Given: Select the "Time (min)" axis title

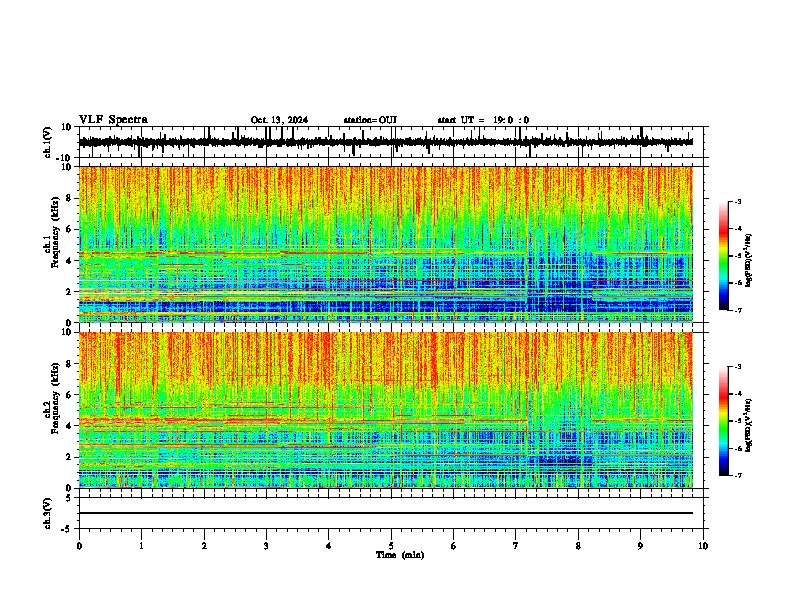Looking at the screenshot, I should 400,555.
